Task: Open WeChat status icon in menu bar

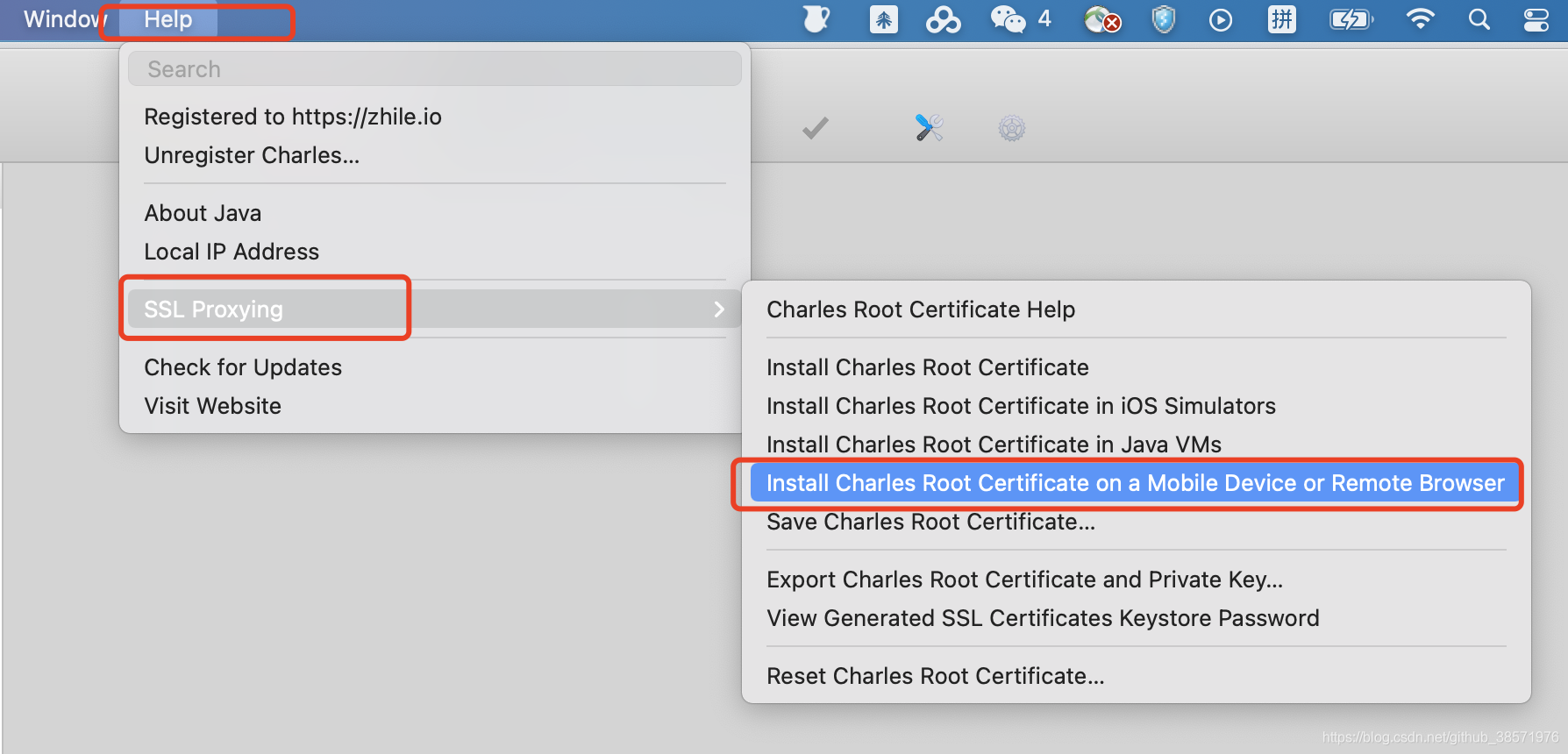Action: tap(1009, 19)
